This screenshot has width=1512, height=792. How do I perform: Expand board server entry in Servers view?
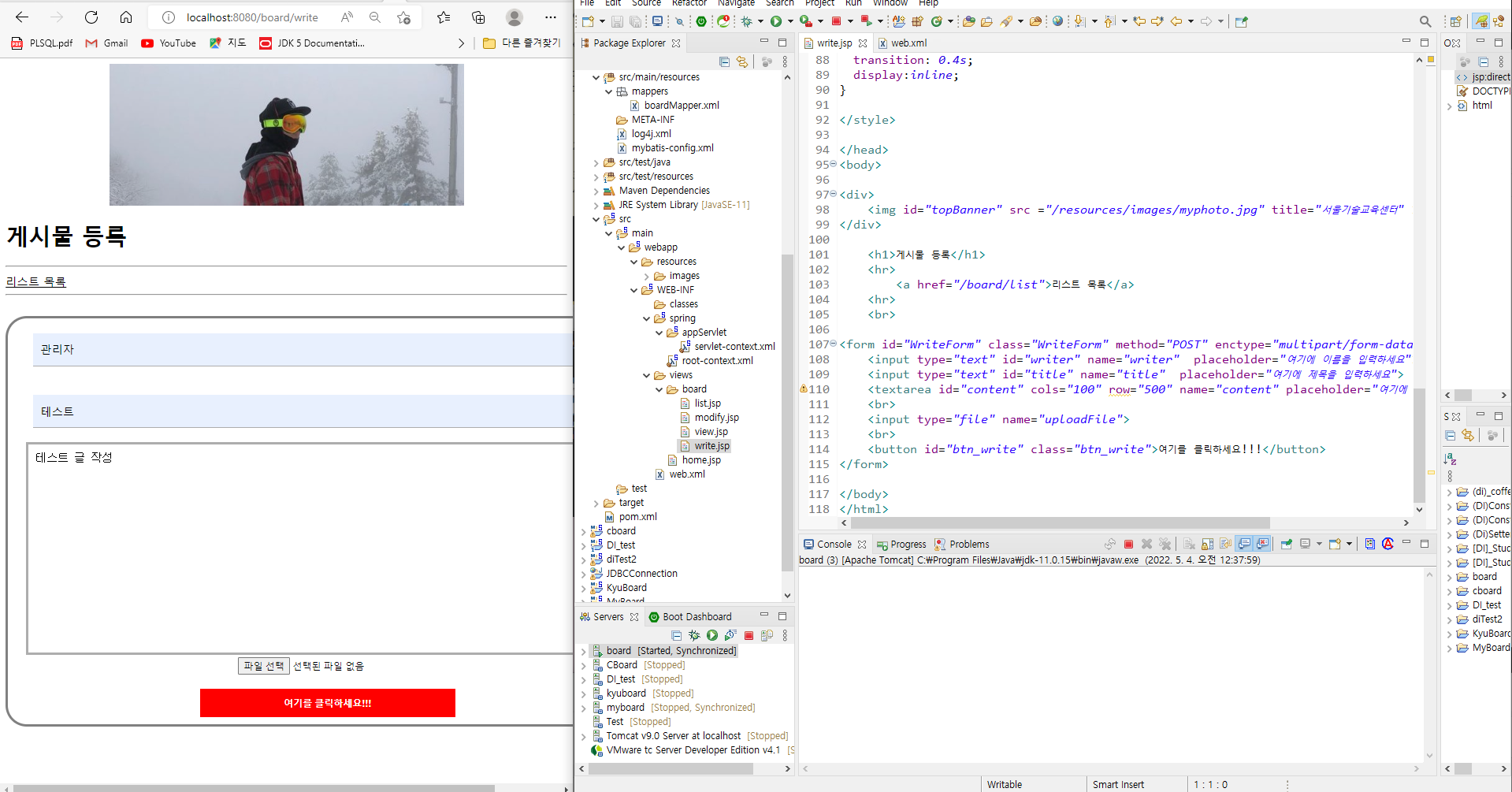point(584,651)
